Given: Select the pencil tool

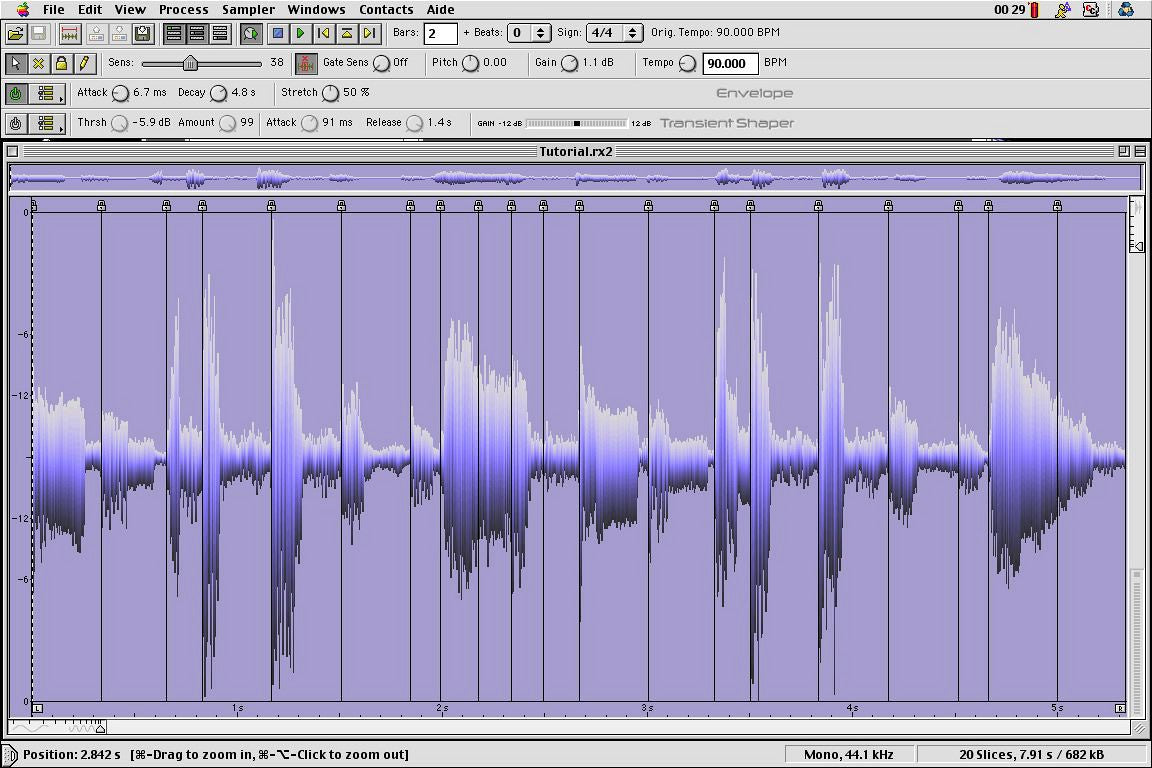Looking at the screenshot, I should click(x=82, y=62).
